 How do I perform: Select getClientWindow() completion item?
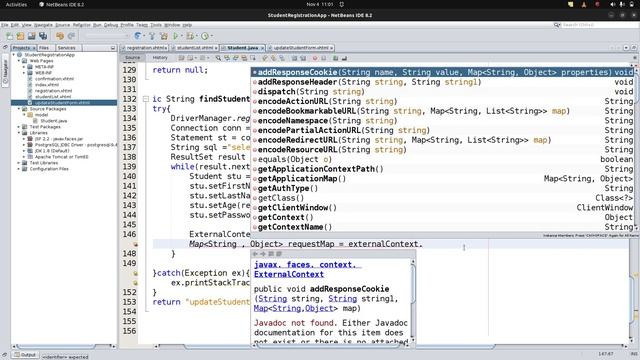[443, 208]
